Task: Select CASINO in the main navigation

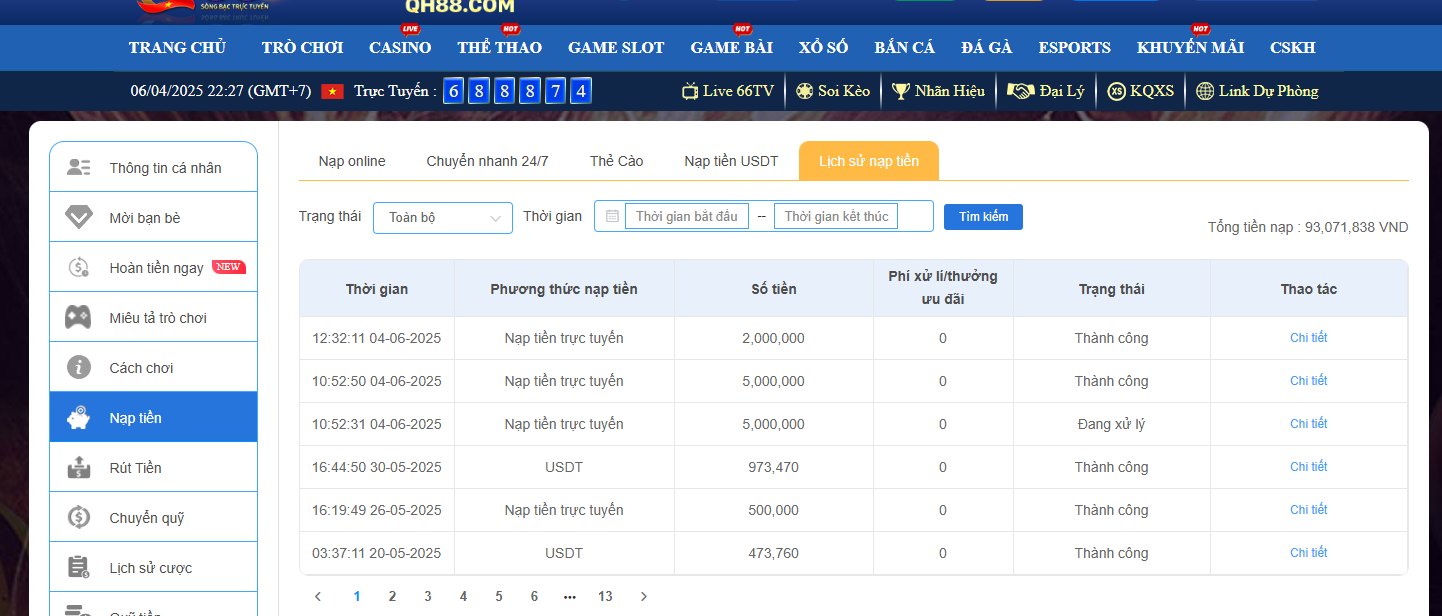Action: (400, 47)
